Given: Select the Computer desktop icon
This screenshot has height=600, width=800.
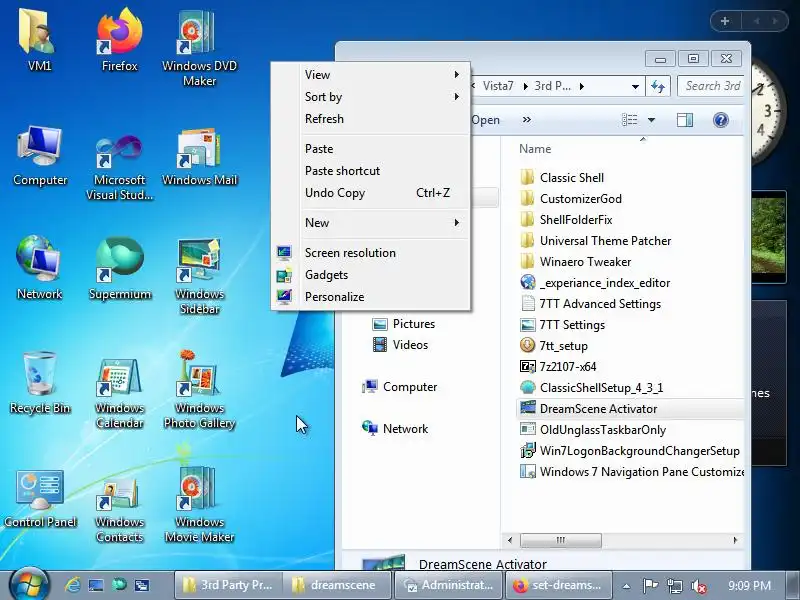Looking at the screenshot, I should [40, 156].
